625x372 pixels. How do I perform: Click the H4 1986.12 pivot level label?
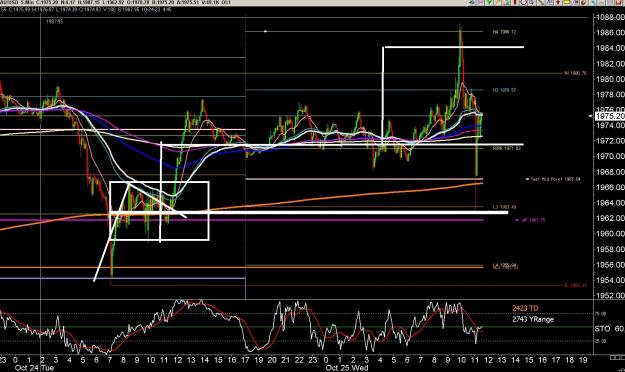(x=504, y=31)
